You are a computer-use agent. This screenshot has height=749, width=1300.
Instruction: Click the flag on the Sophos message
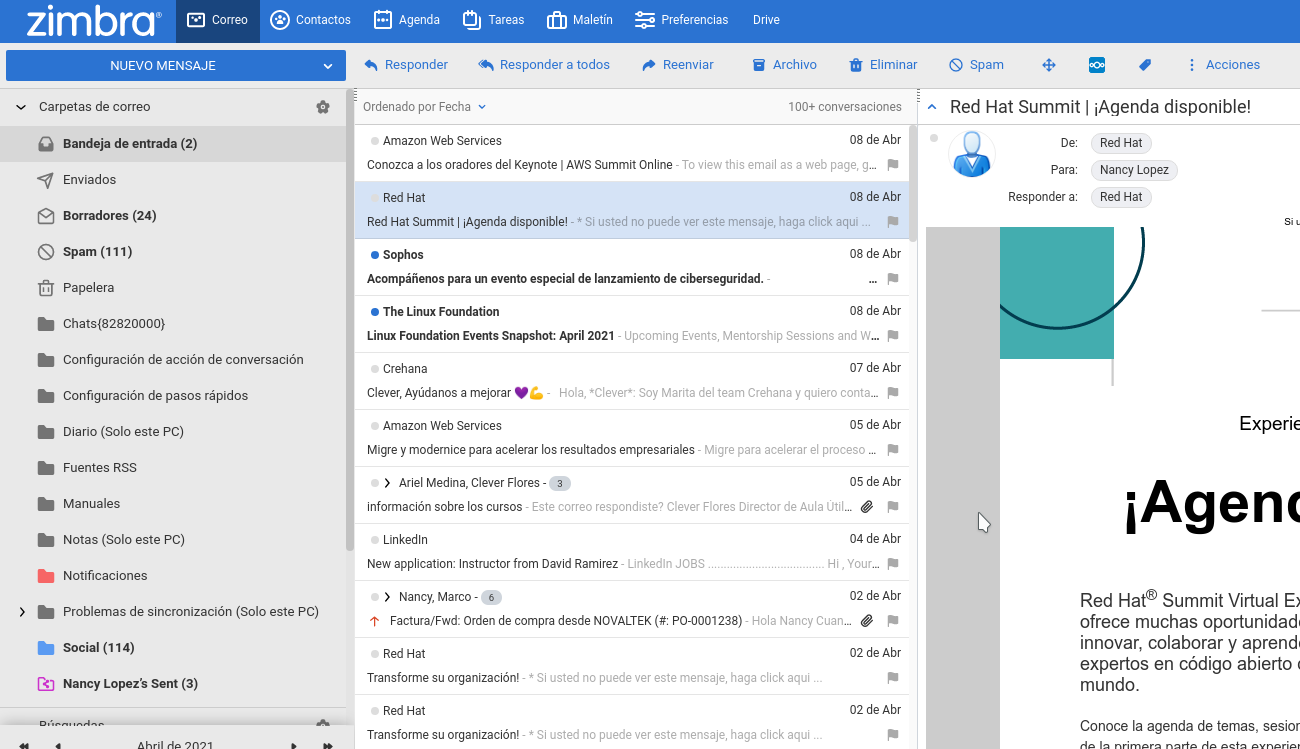tap(893, 279)
